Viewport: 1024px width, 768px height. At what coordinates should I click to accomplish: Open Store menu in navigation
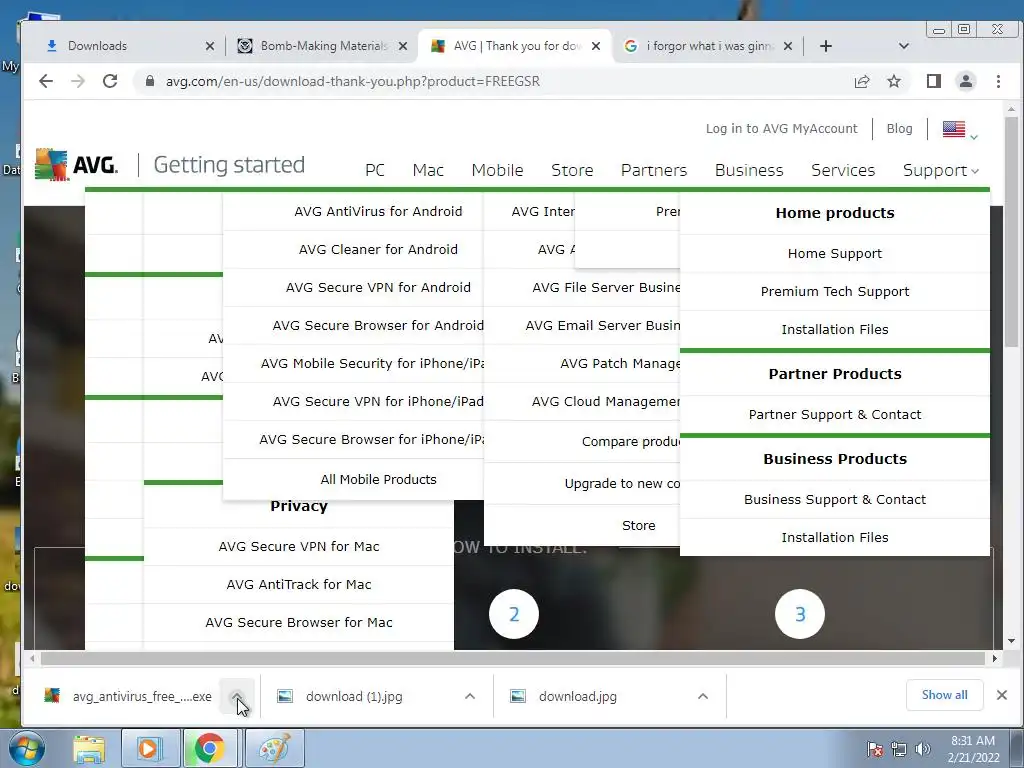(x=572, y=170)
